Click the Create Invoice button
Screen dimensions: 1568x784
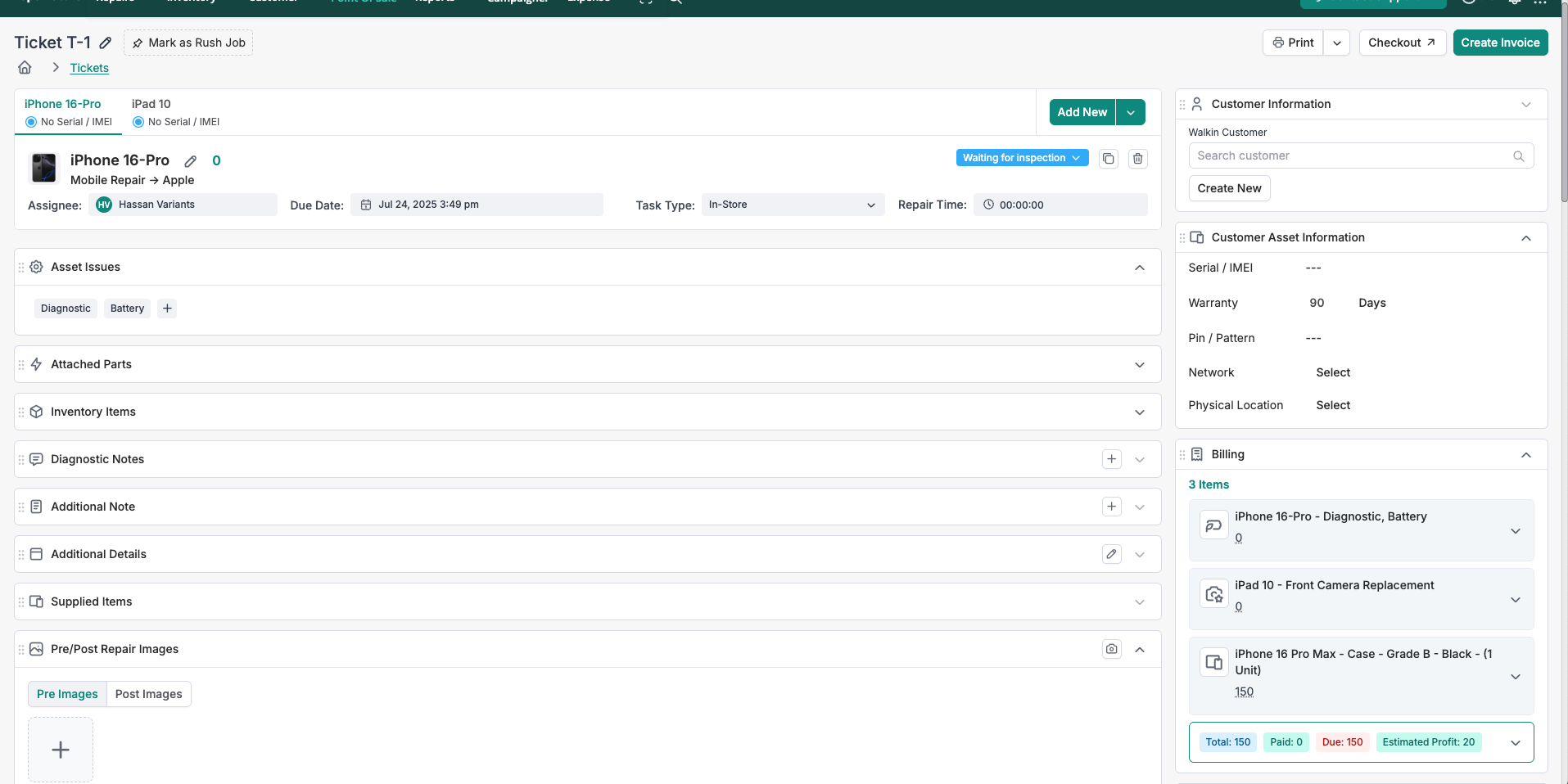coord(1500,43)
